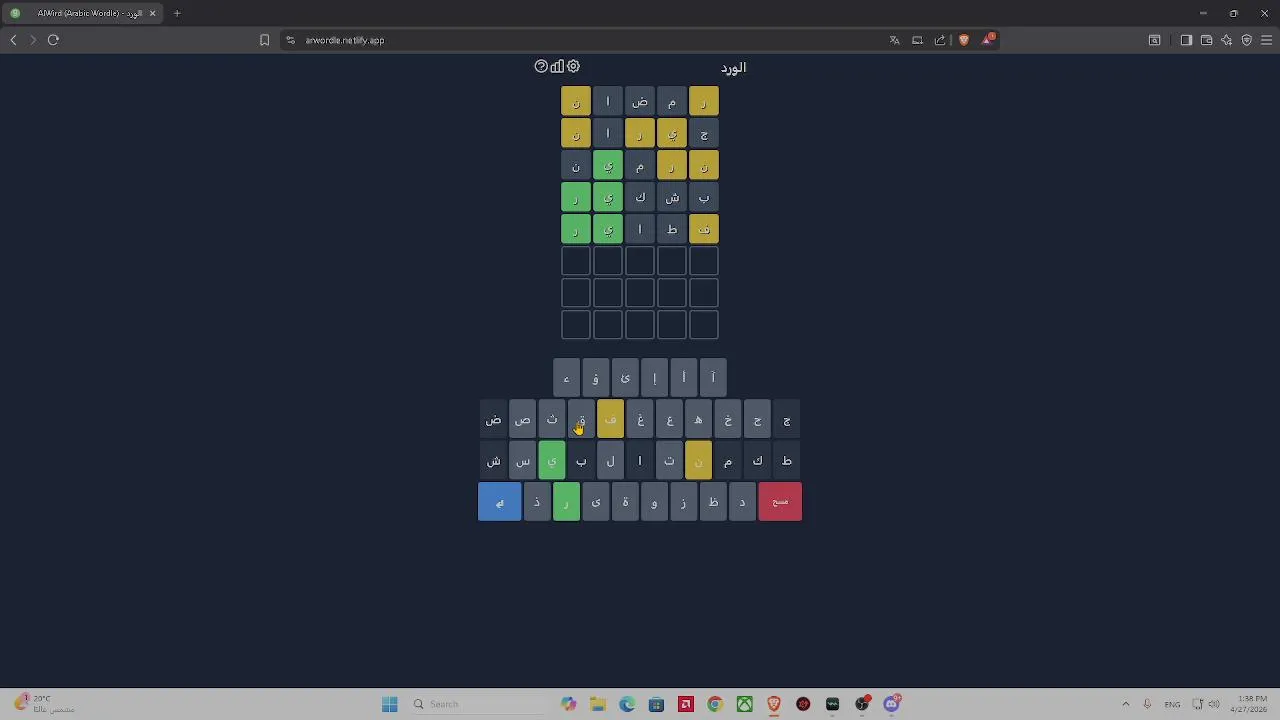This screenshot has height=720, width=1280.
Task: Open File Explorer from taskbar
Action: tap(598, 704)
